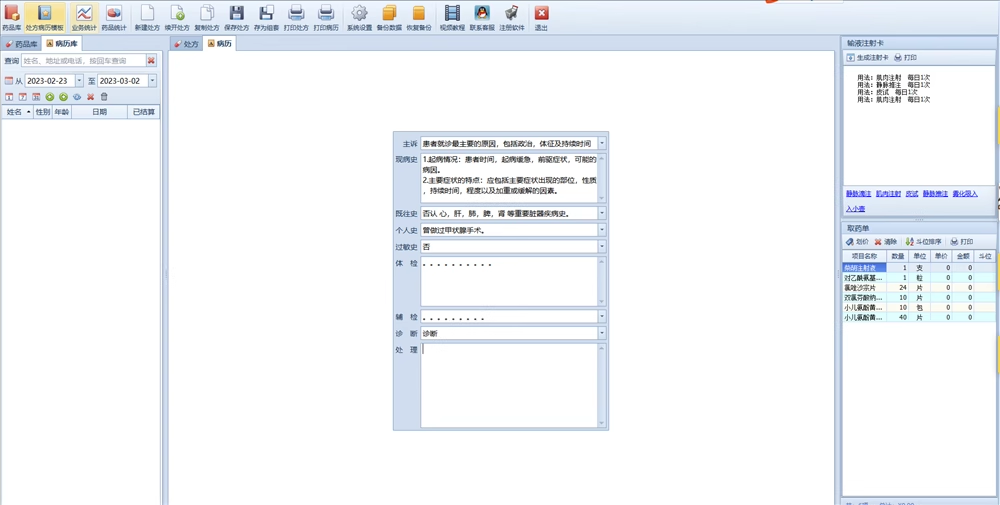
Task: Click the 体检 field scrollbar
Action: pyautogui.click(x=601, y=281)
